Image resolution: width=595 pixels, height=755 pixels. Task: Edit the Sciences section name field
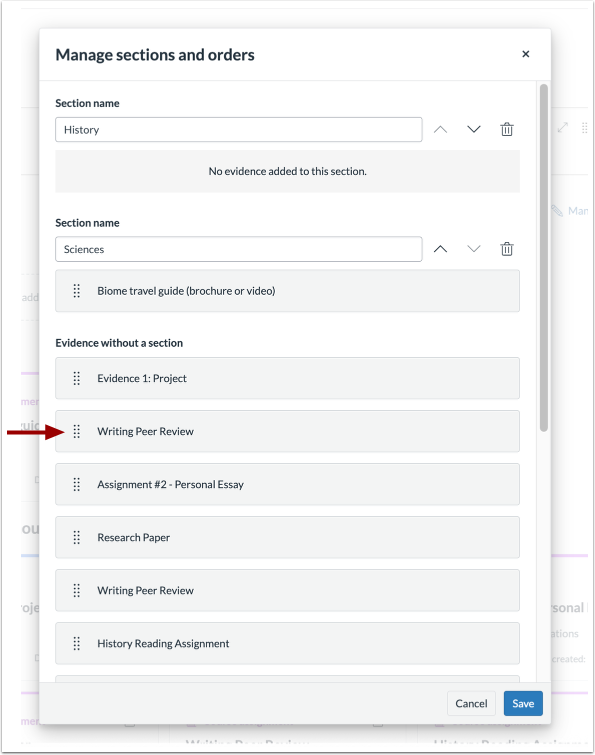pyautogui.click(x=239, y=249)
